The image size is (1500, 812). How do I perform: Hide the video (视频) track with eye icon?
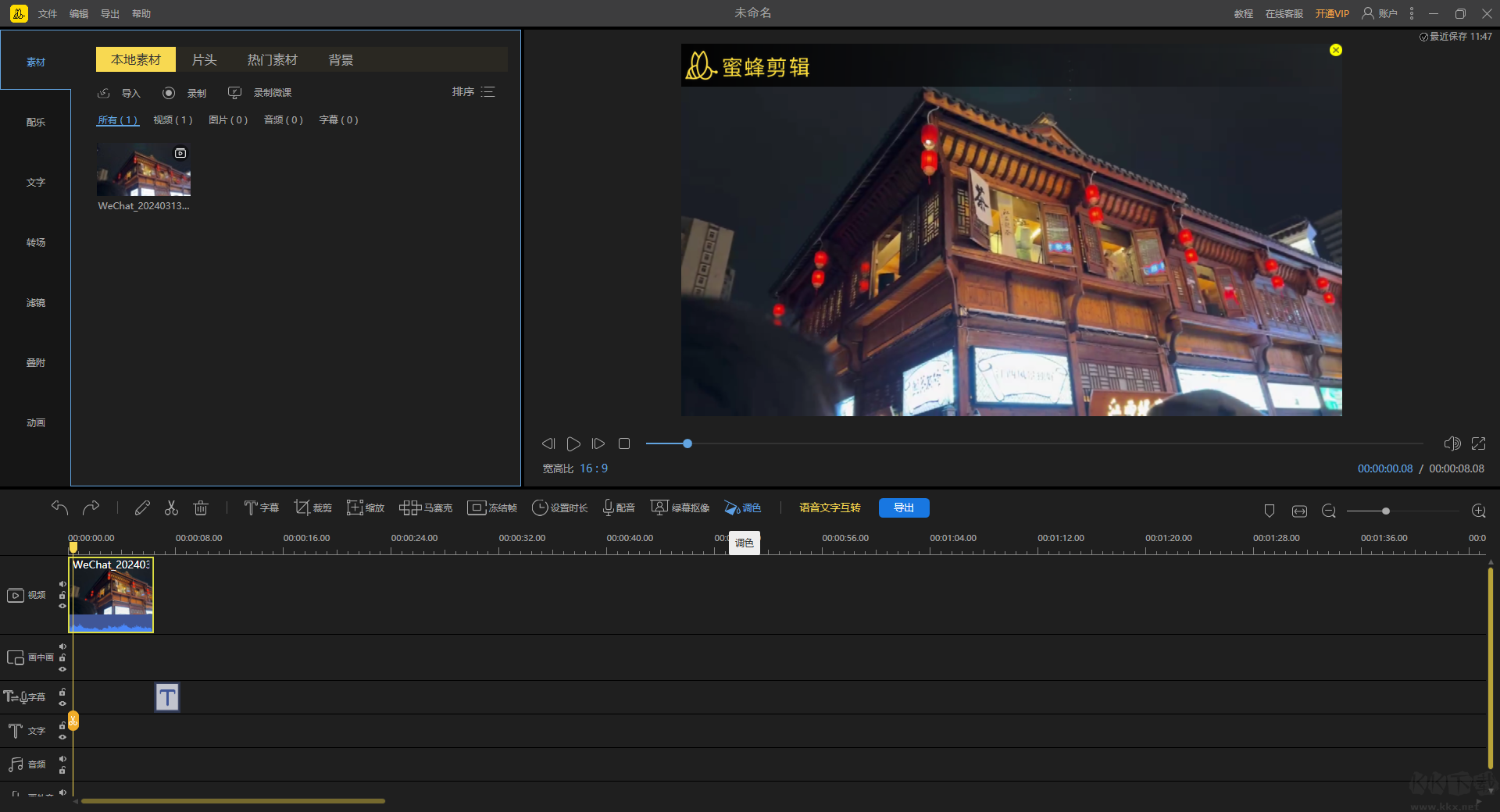62,606
